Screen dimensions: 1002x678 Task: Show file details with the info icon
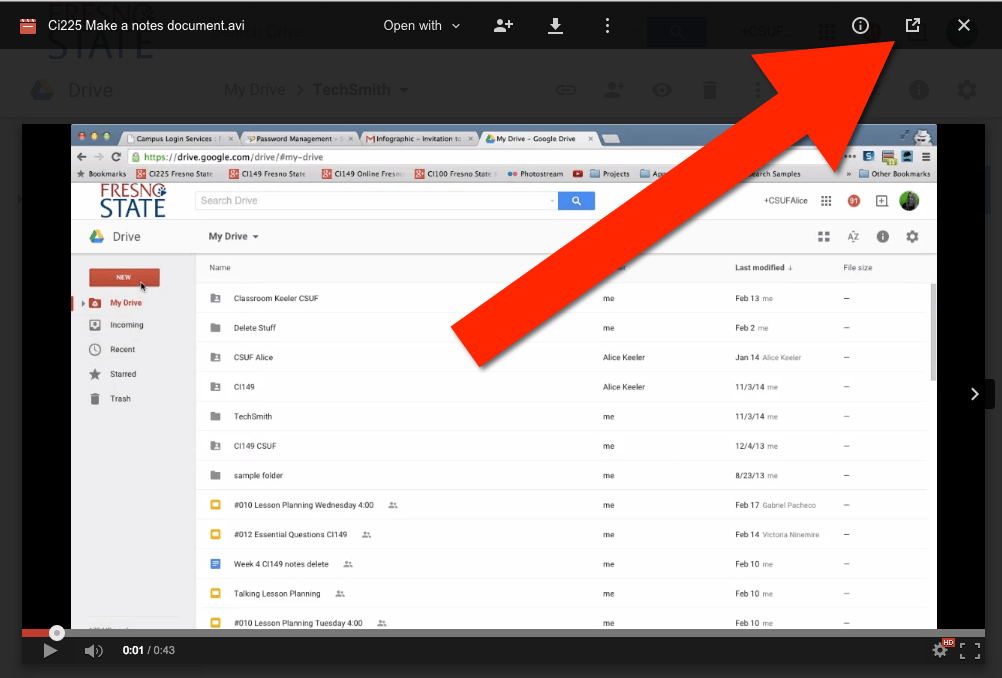(x=860, y=26)
